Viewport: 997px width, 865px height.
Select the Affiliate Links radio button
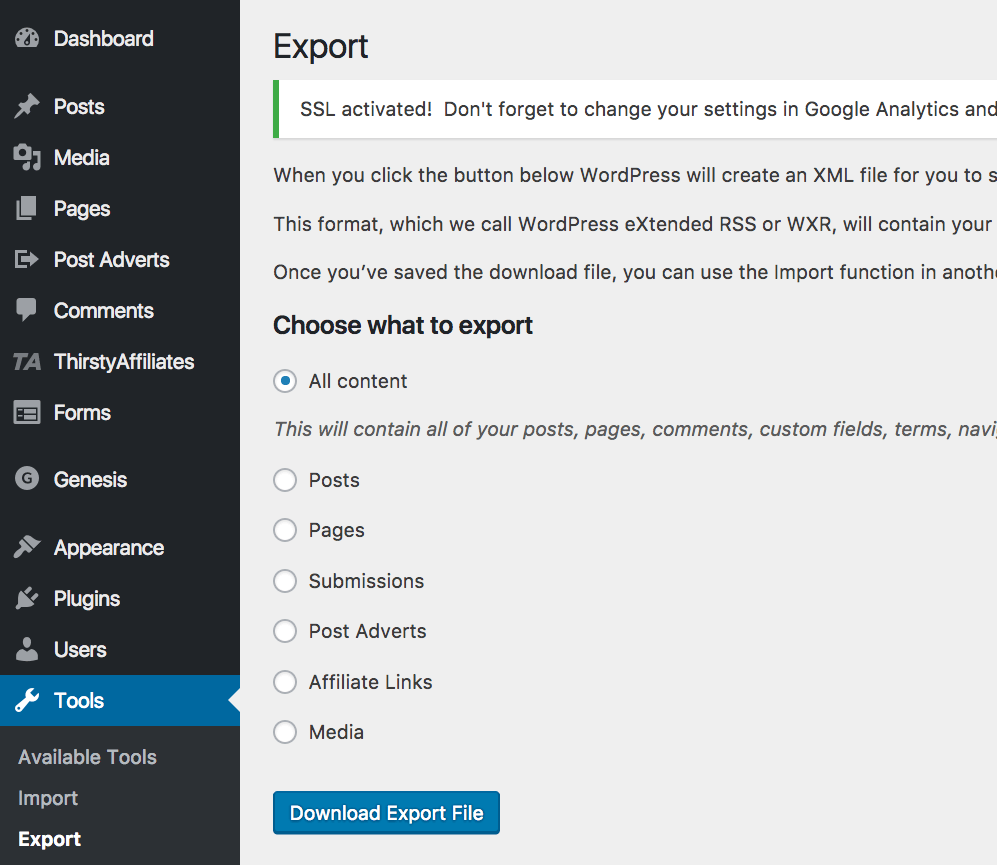coord(285,682)
